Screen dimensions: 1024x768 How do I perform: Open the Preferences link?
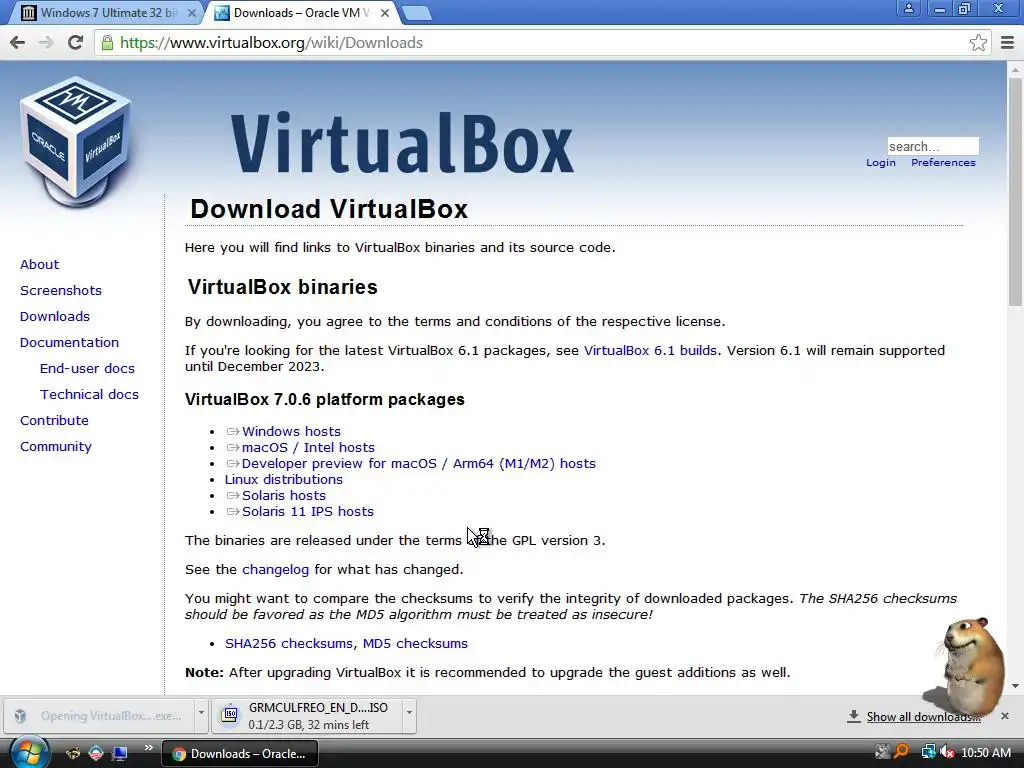coord(943,163)
